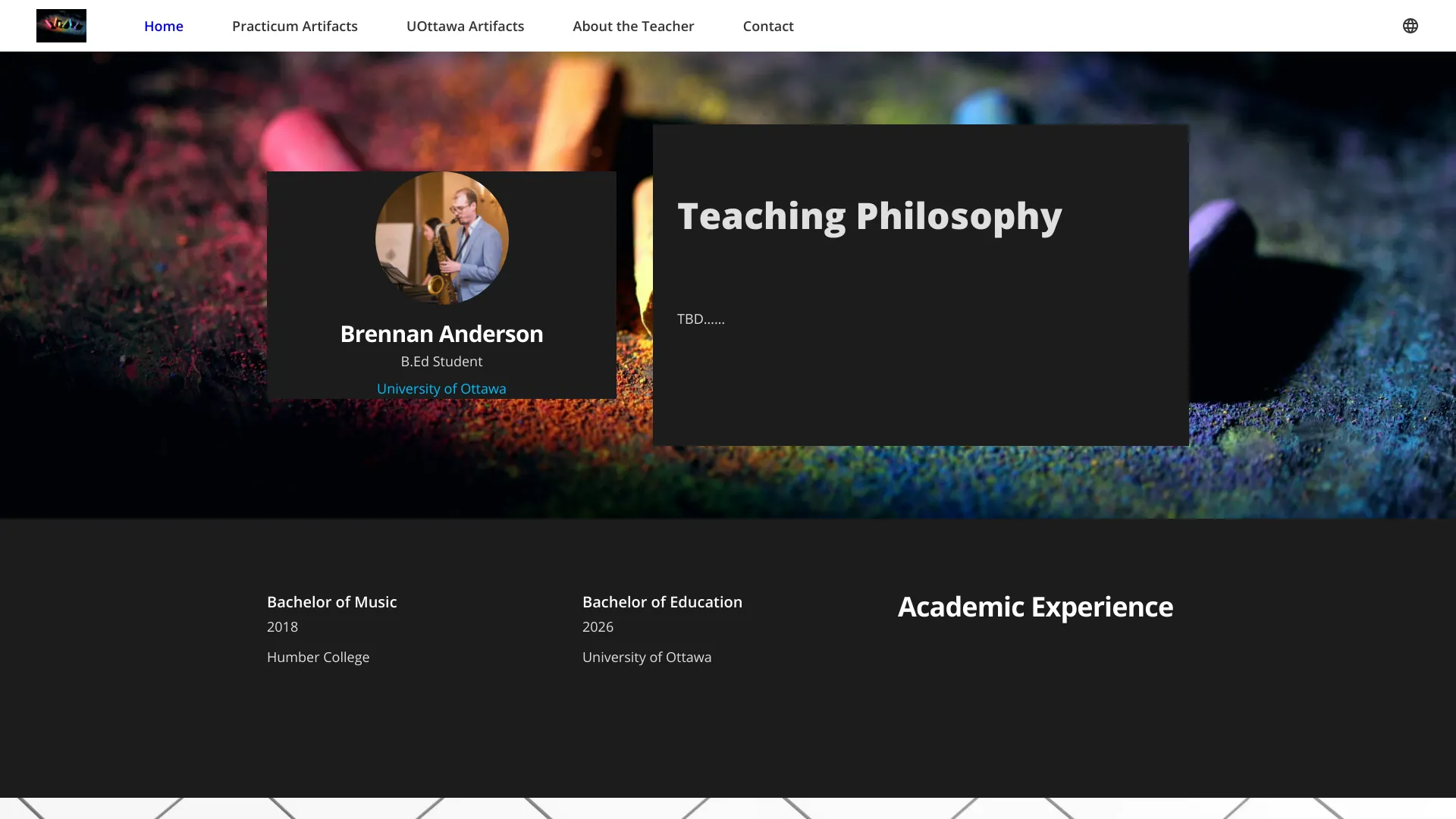
Task: Go to the Home page
Action: pos(164,26)
